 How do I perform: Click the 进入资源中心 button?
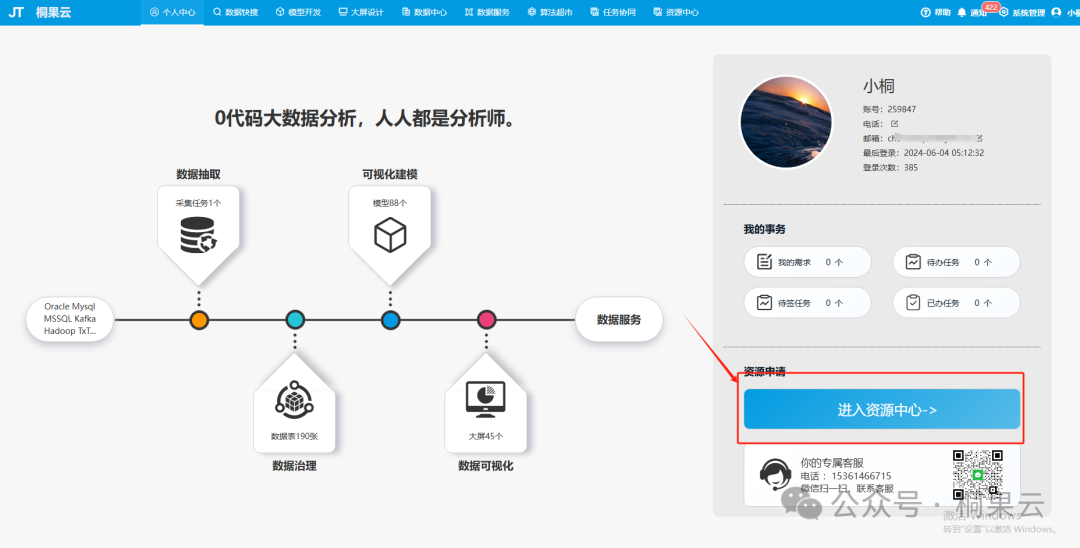click(881, 410)
